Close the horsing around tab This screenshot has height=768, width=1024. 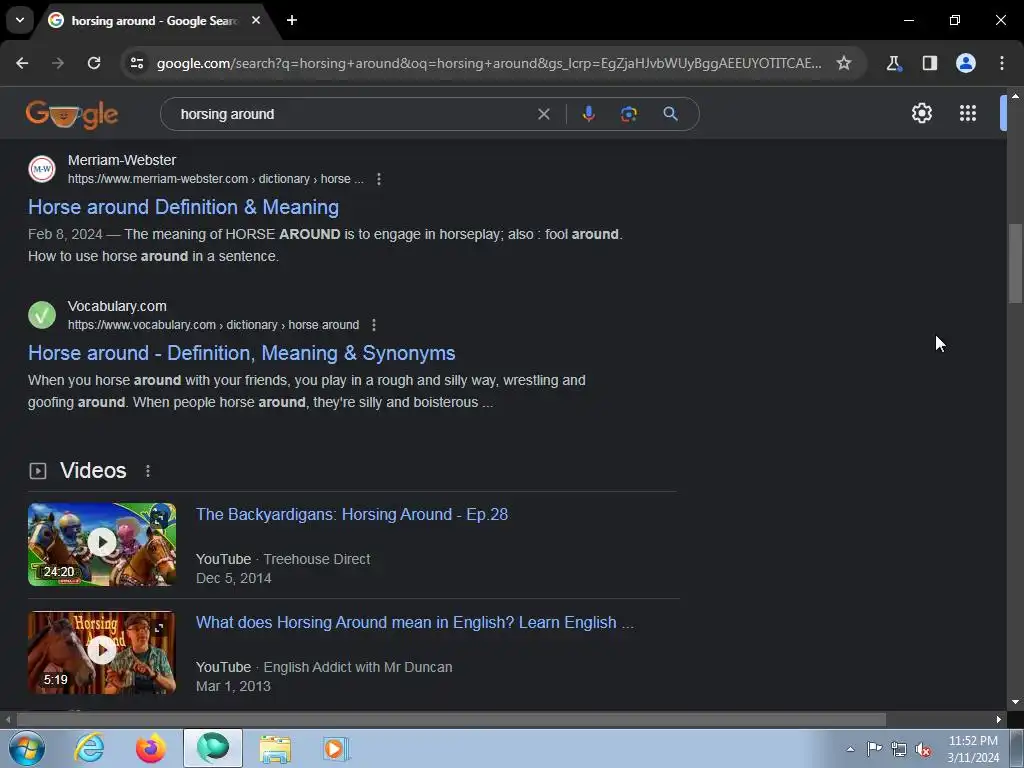pyautogui.click(x=256, y=20)
